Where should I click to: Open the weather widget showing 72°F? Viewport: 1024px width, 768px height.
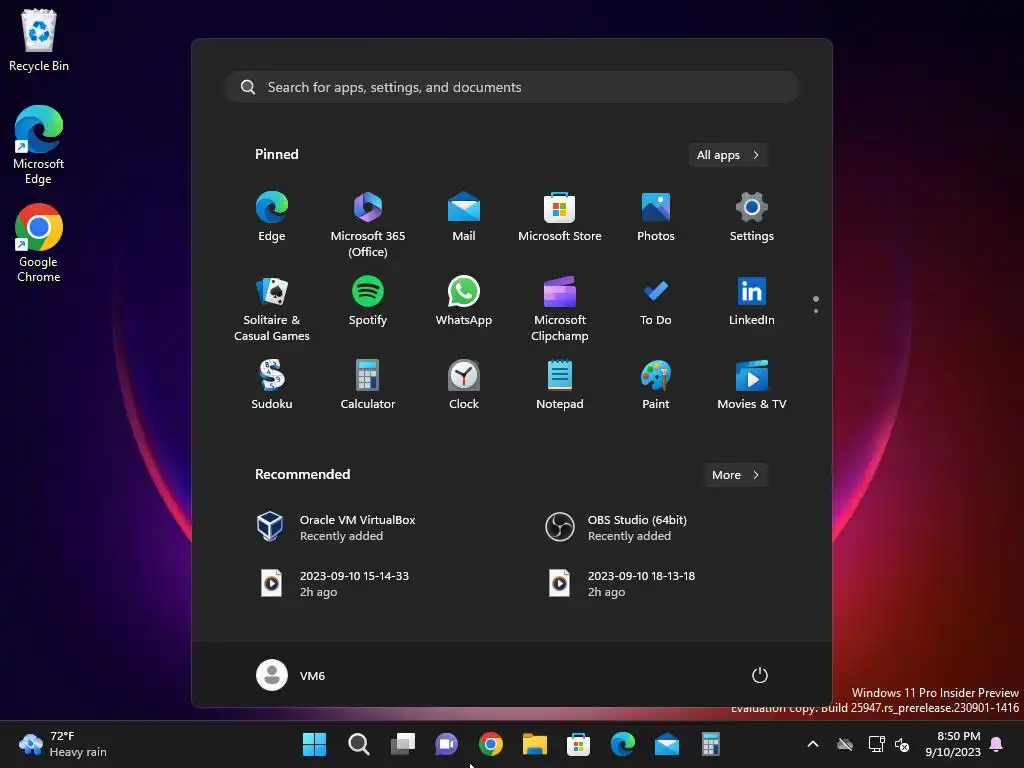pyautogui.click(x=63, y=744)
